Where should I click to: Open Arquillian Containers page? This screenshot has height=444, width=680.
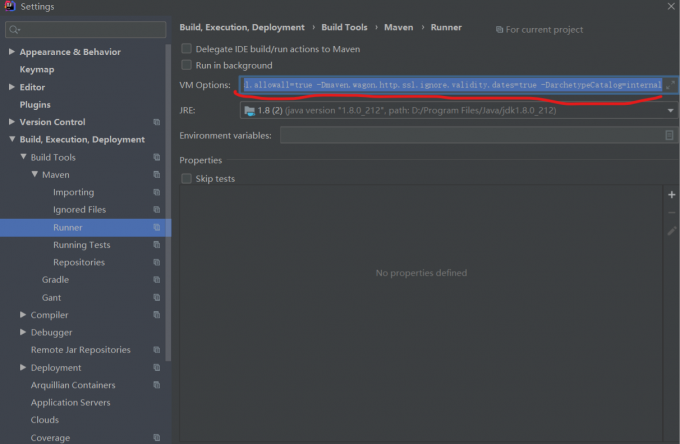click(x=73, y=385)
